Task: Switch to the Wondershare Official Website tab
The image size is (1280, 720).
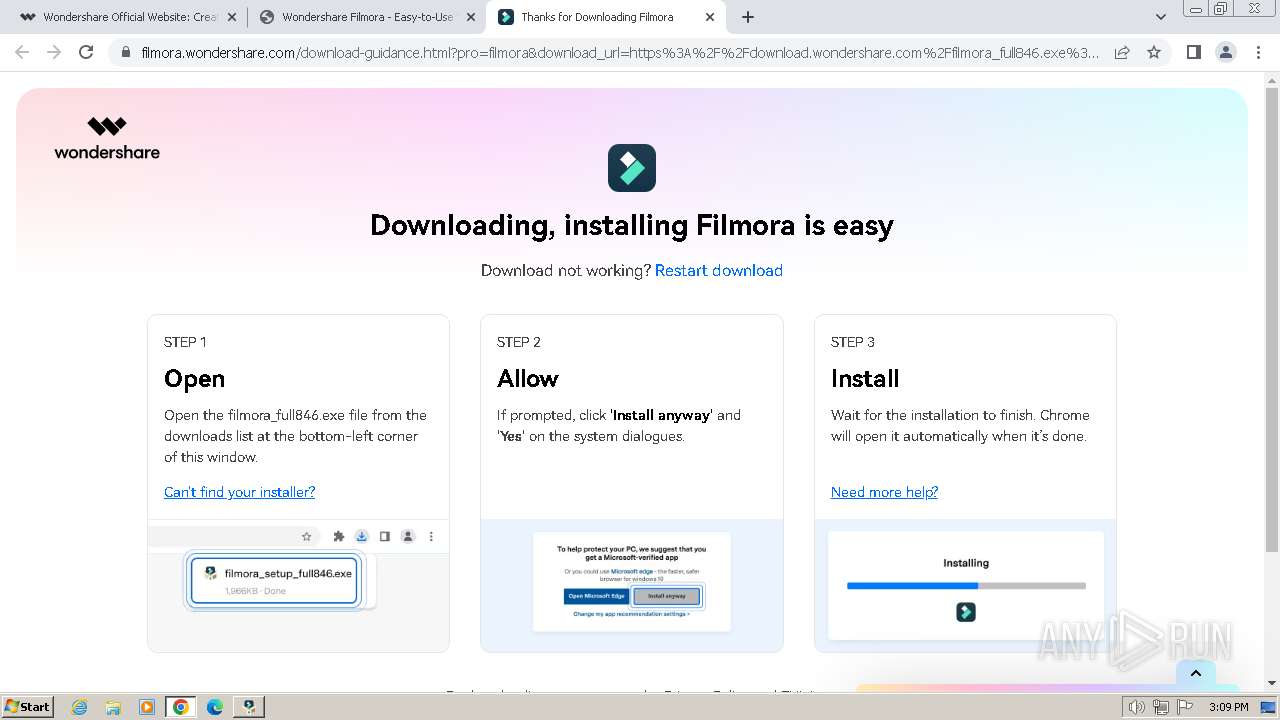Action: point(128,17)
